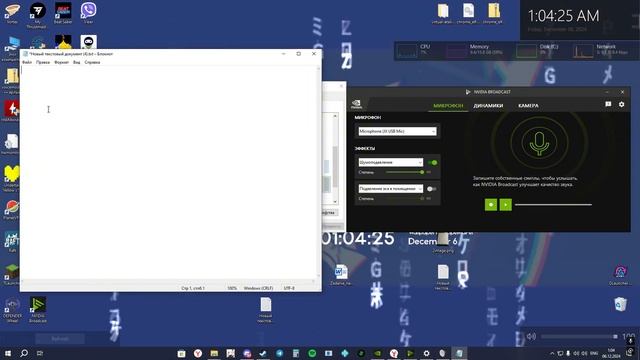Open the taskbar search icon

24,353
